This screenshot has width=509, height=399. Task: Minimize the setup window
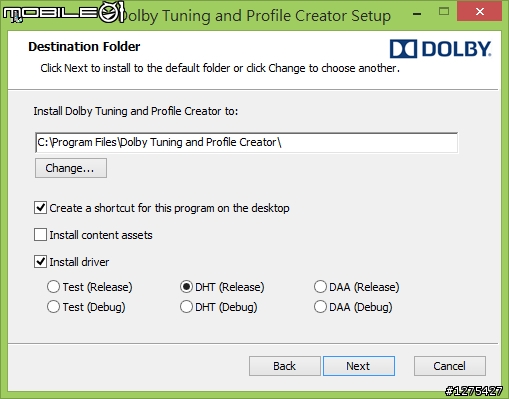pyautogui.click(x=417, y=13)
